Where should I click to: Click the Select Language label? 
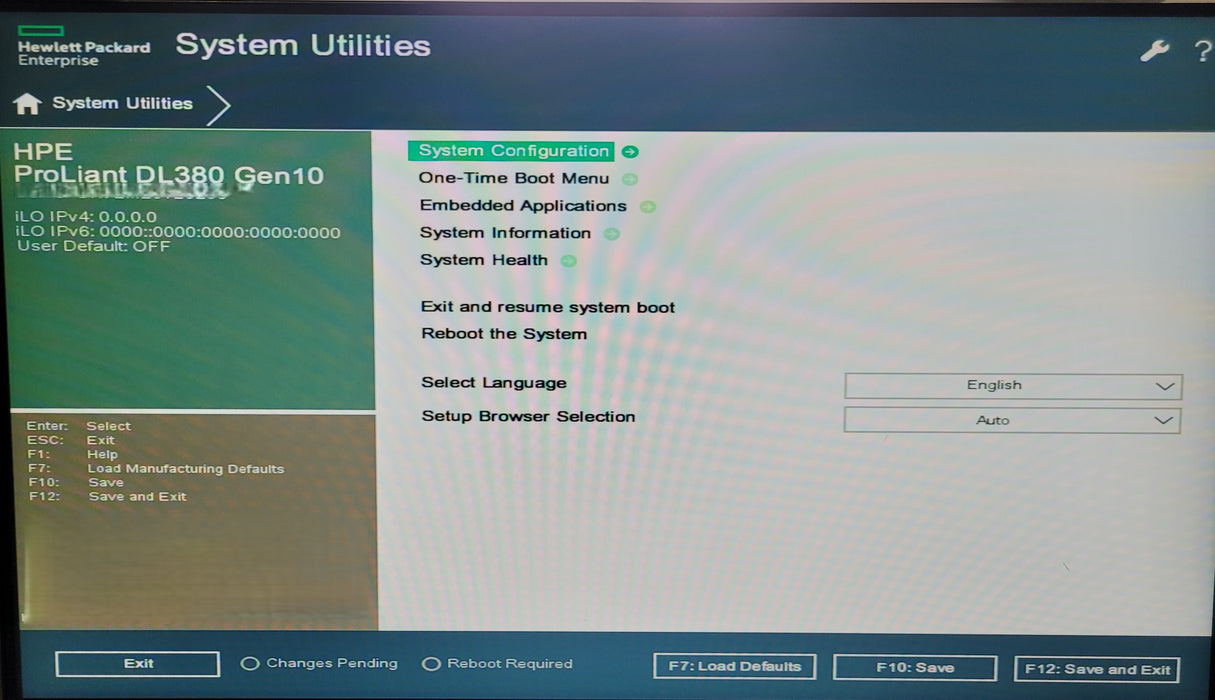pyautogui.click(x=494, y=383)
